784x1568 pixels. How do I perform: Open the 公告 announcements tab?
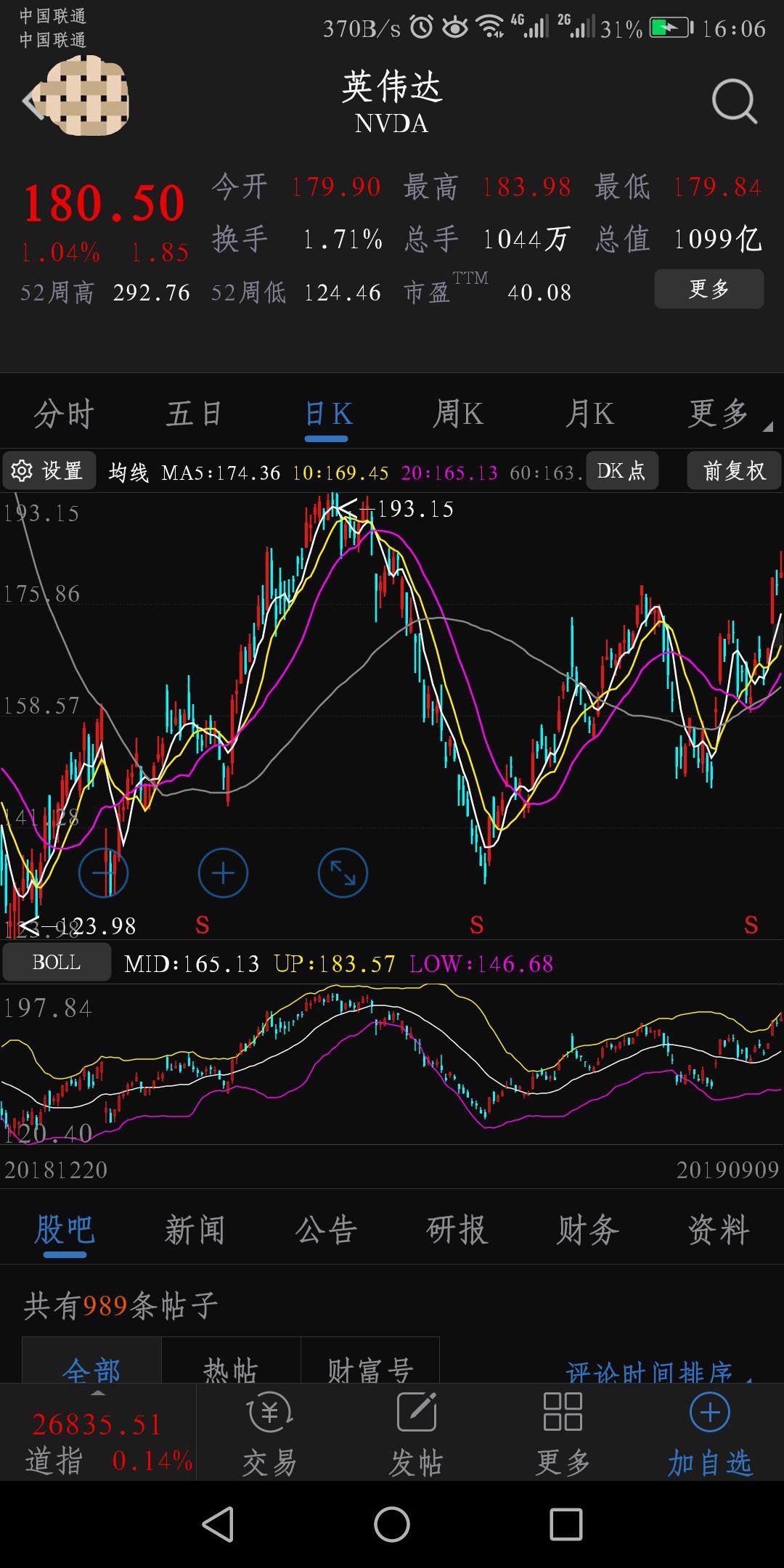click(326, 1230)
